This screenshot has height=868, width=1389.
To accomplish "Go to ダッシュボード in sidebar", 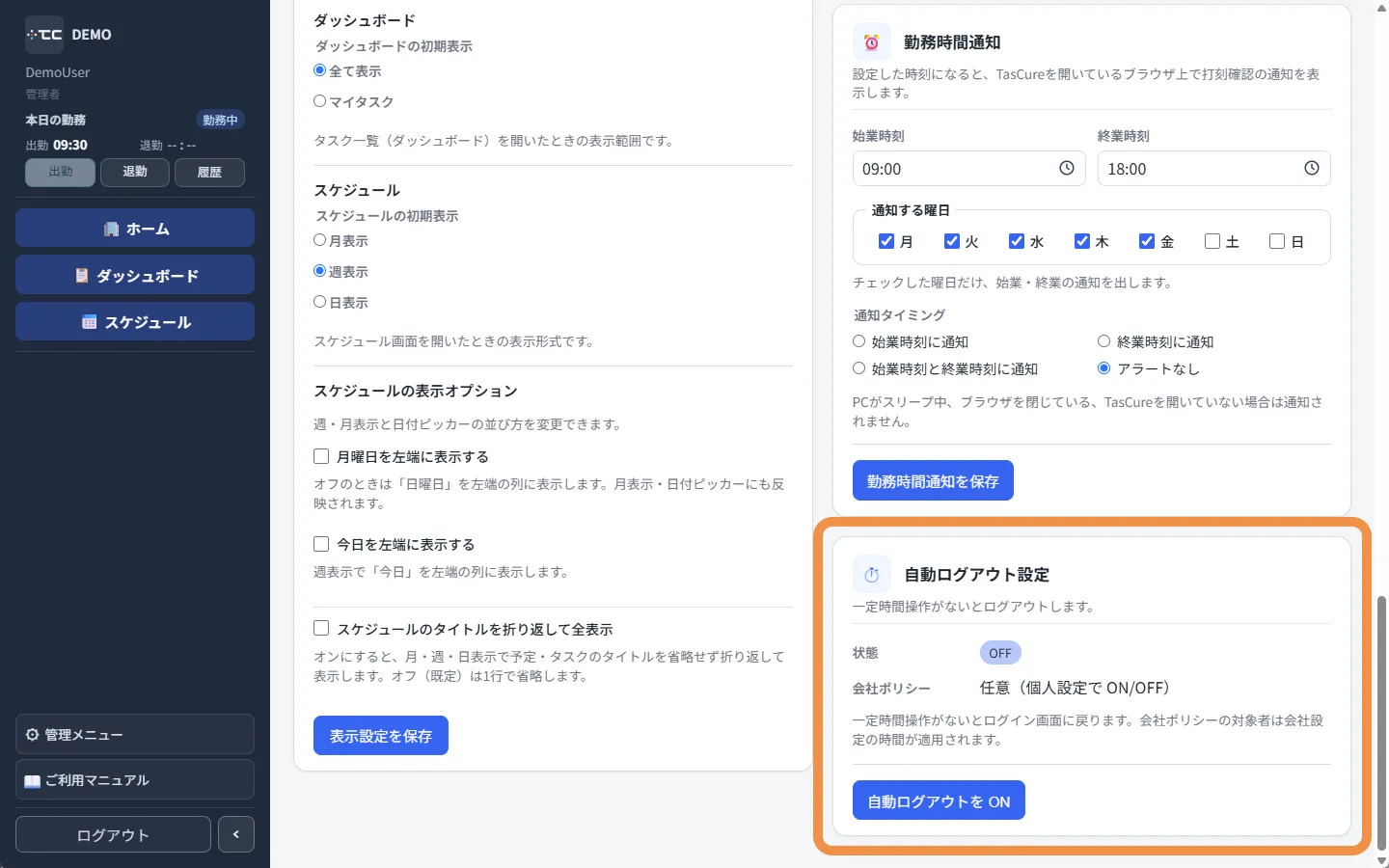I will [x=135, y=275].
